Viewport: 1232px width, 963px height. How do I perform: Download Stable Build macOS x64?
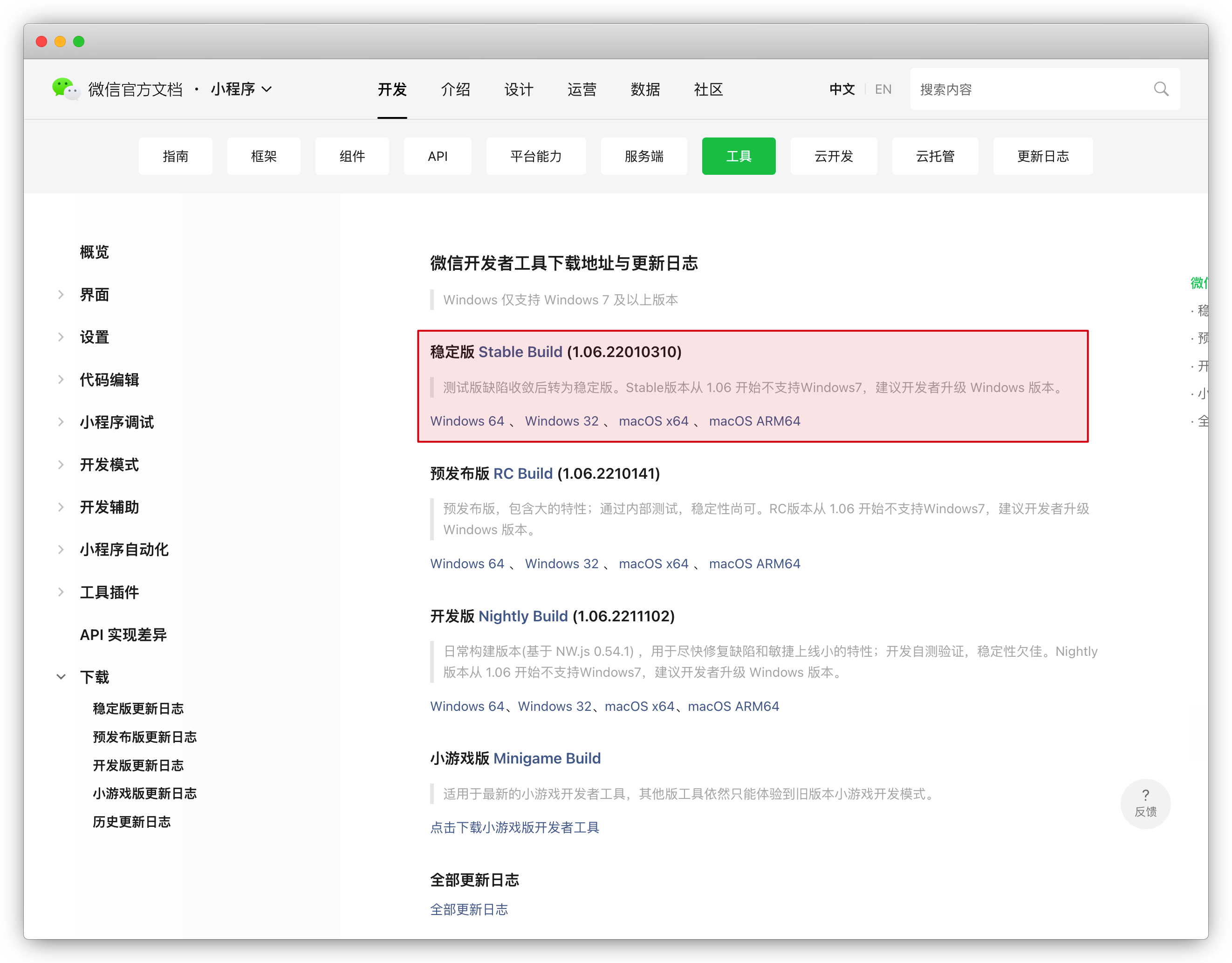653,421
